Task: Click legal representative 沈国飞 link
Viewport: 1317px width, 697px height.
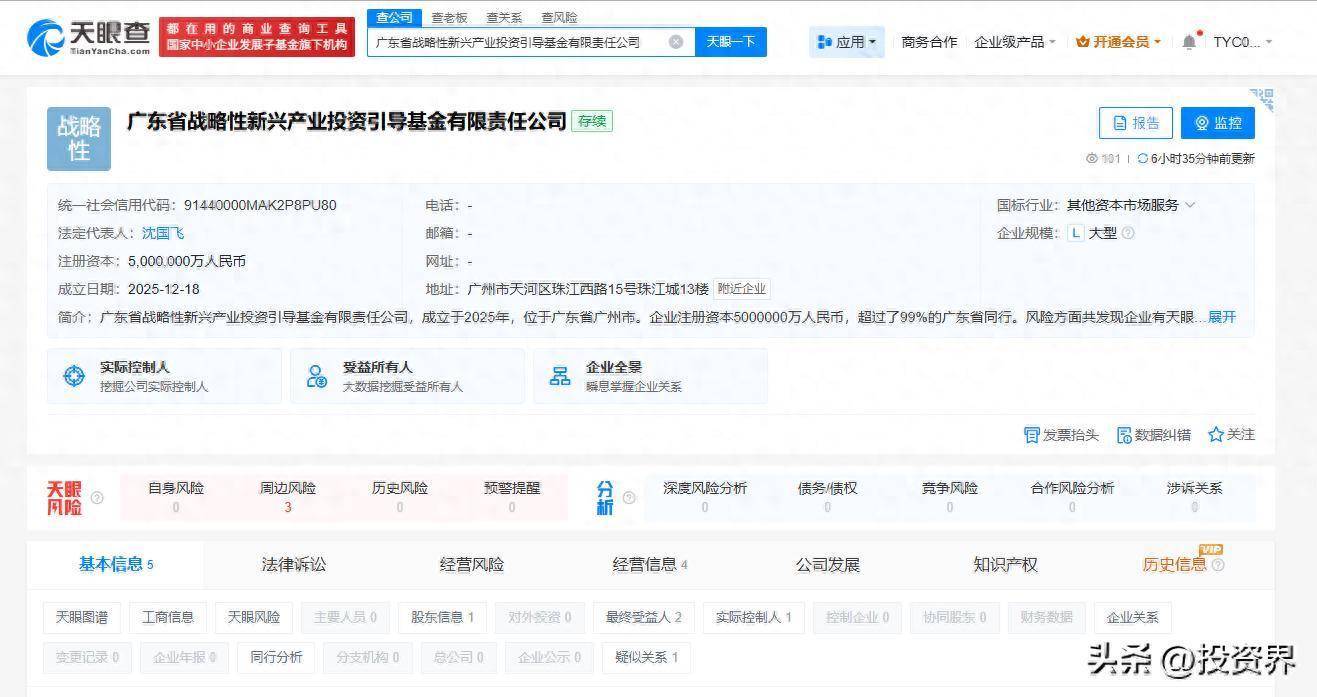Action: tap(163, 233)
